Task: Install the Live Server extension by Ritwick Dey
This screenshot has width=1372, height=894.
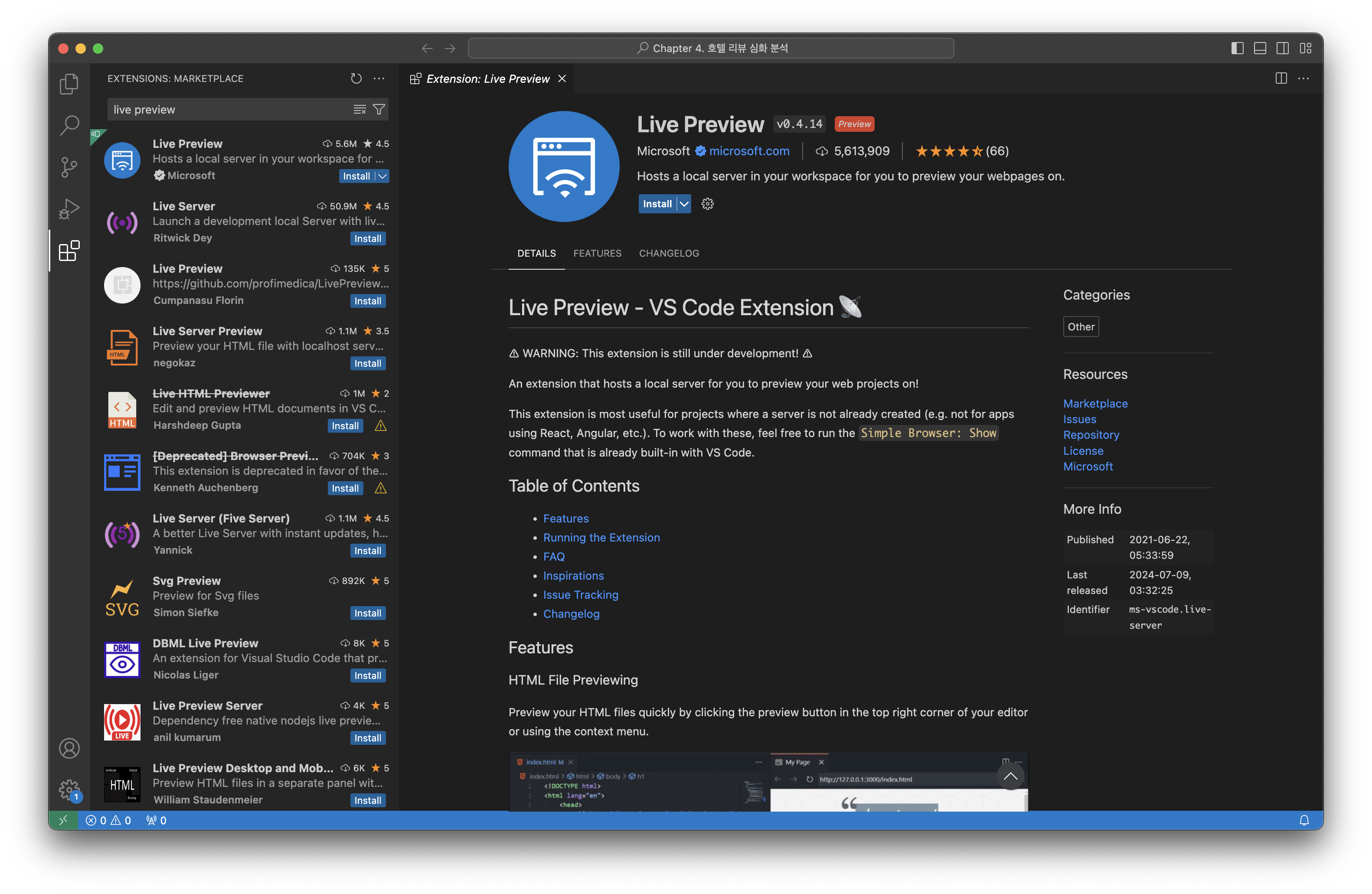Action: click(x=368, y=238)
